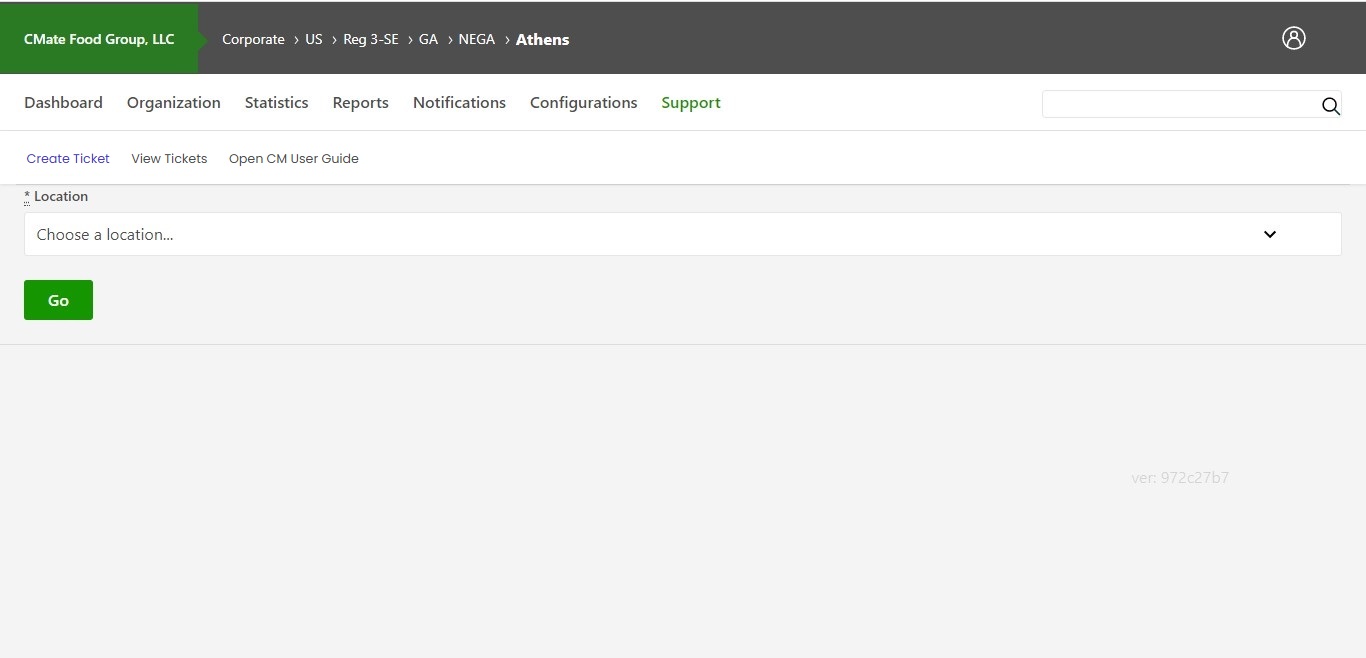Click the Athens breadcrumb link

click(542, 39)
